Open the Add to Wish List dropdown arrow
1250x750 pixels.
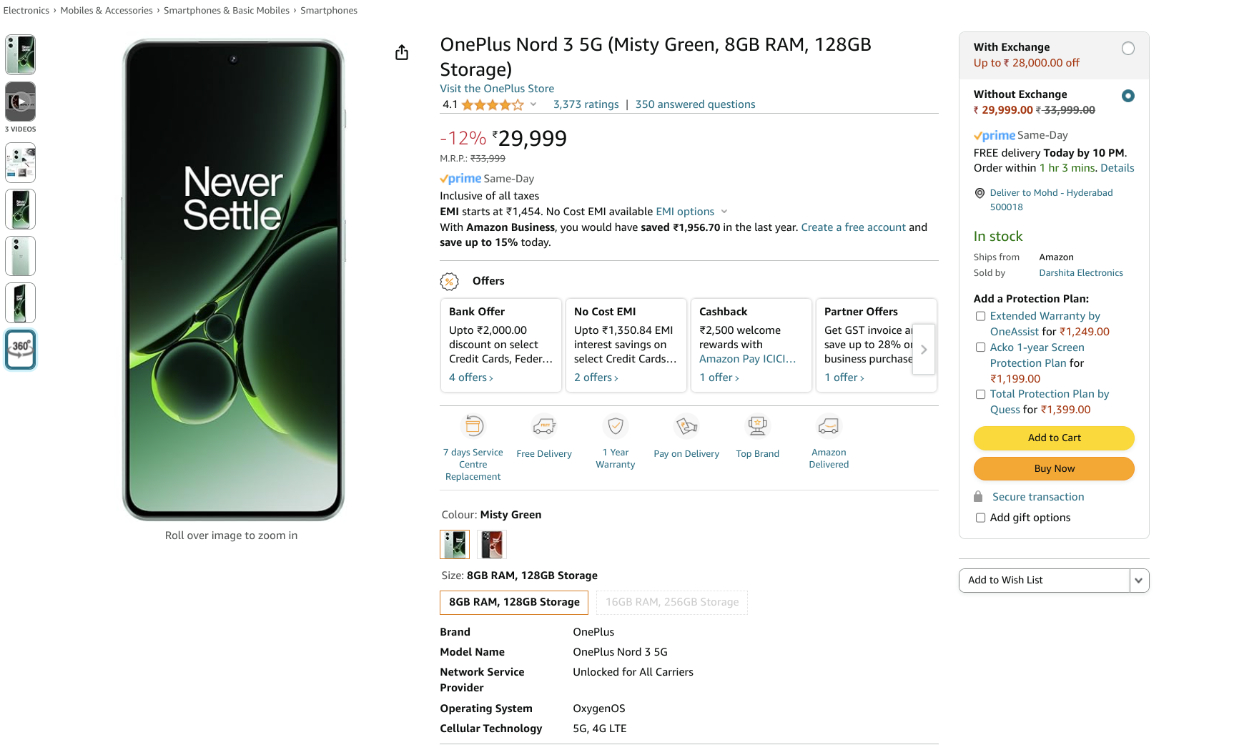(x=1139, y=580)
